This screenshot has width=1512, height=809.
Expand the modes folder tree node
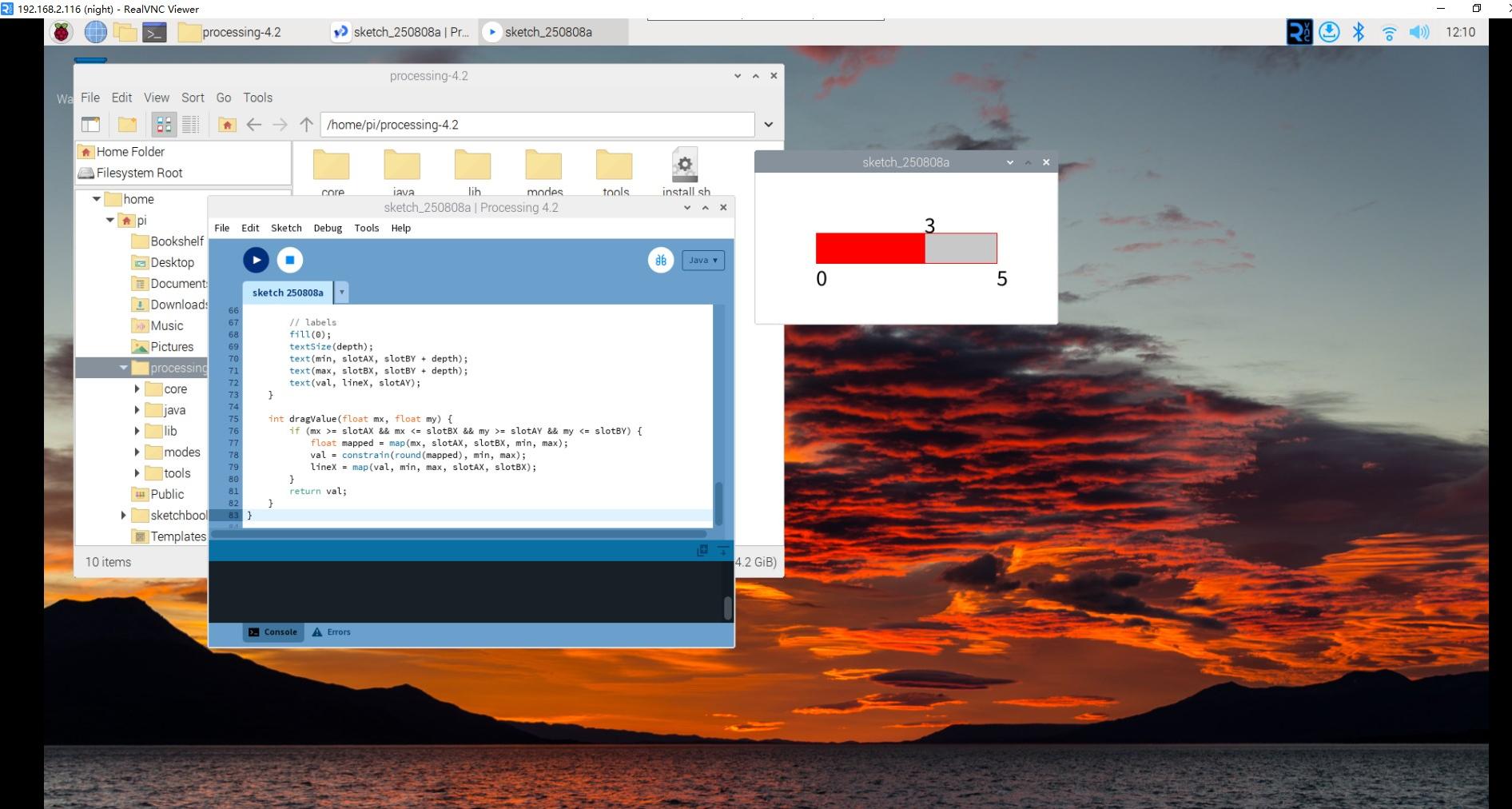point(137,452)
